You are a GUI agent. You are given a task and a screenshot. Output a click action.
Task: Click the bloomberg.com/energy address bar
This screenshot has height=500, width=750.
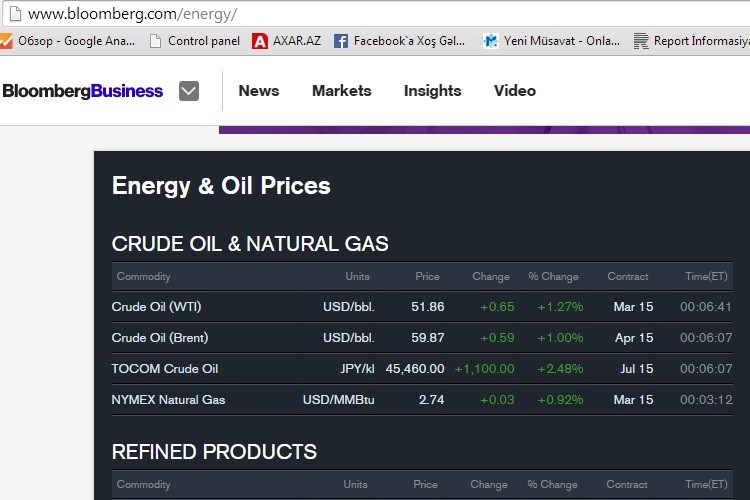pyautogui.click(x=300, y=14)
